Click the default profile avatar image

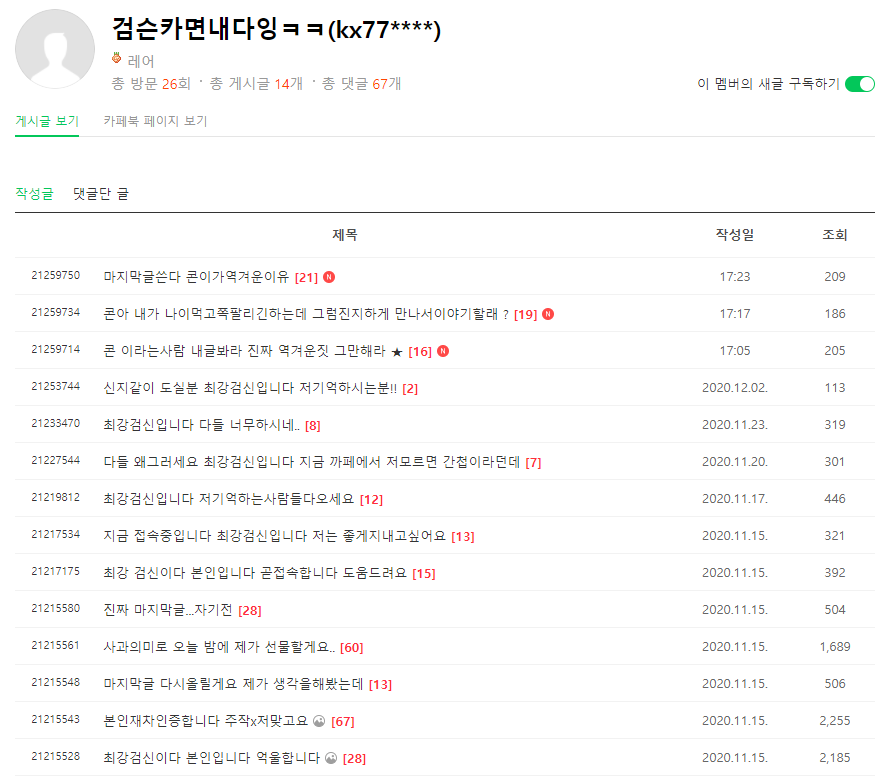[55, 50]
